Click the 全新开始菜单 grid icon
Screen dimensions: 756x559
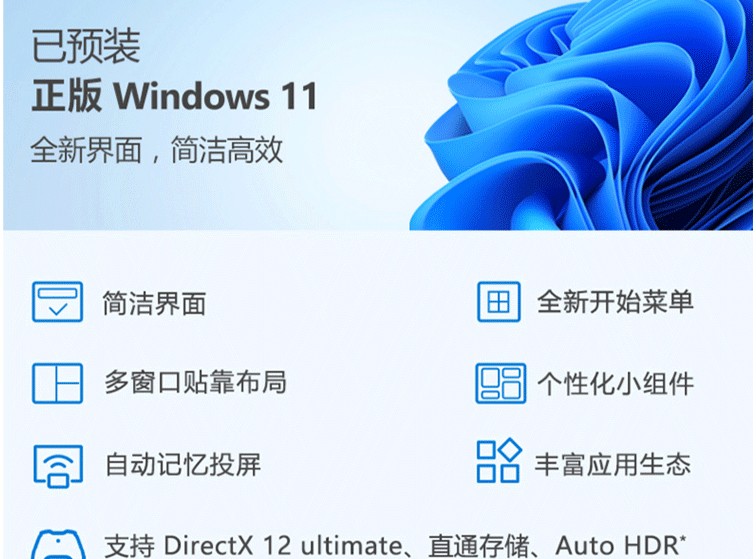(x=499, y=302)
